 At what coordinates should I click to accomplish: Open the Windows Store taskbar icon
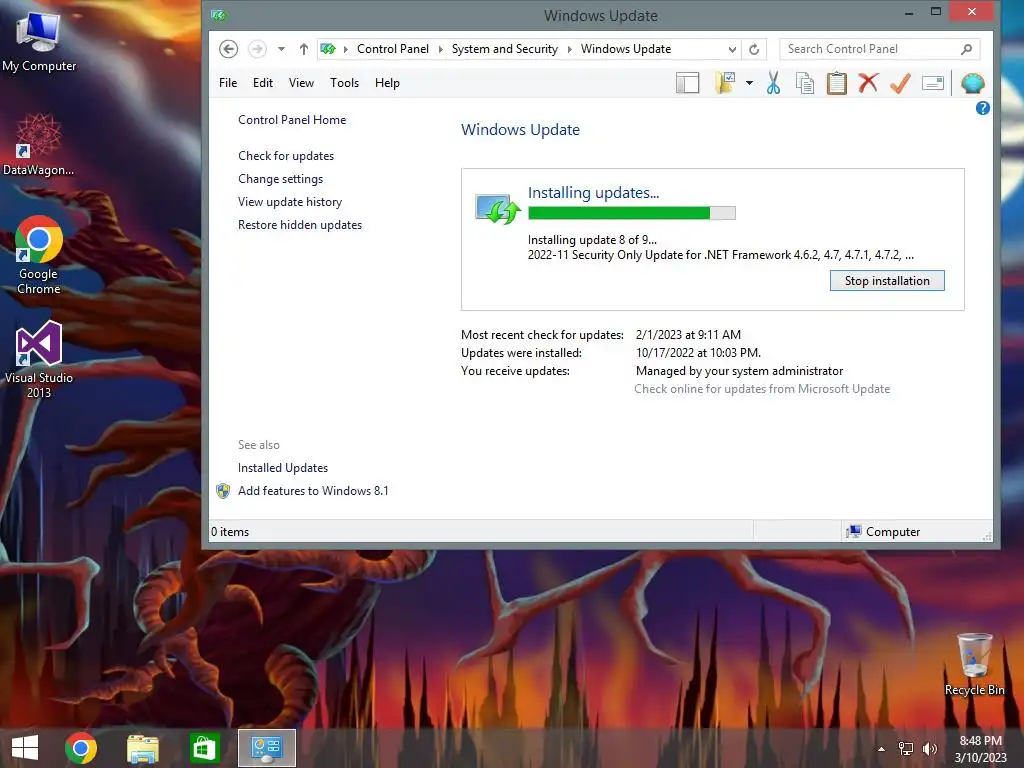click(x=204, y=748)
